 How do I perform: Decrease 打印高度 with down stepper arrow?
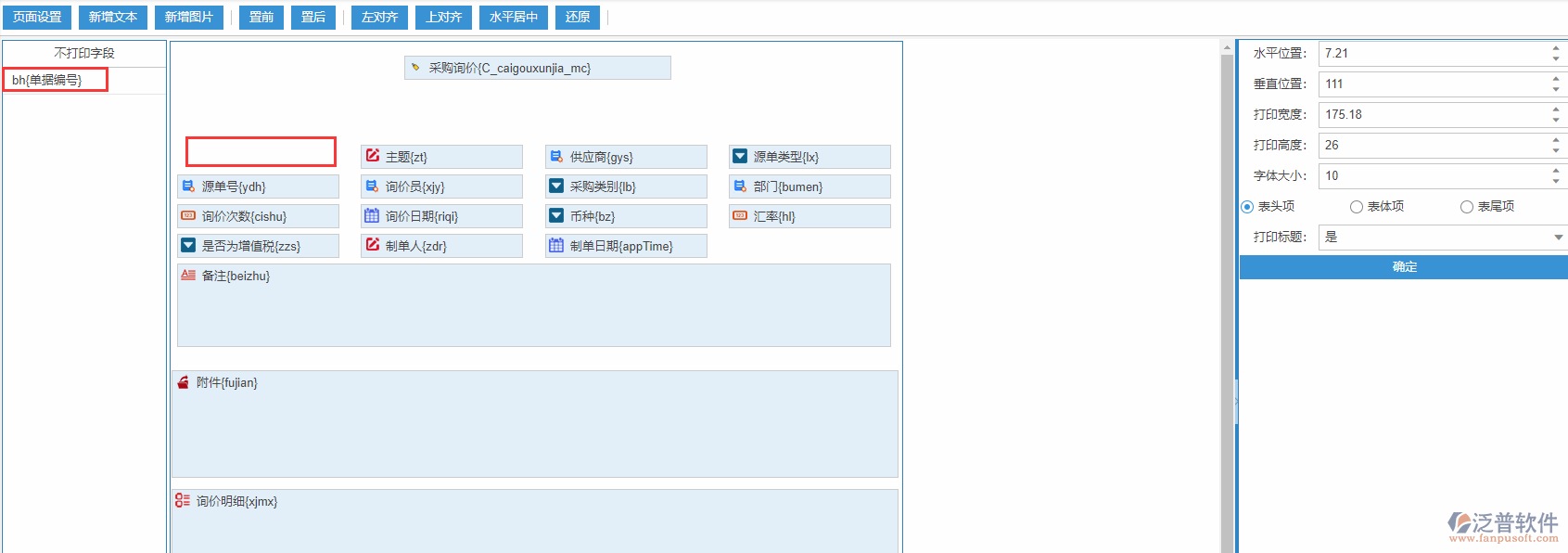1556,151
